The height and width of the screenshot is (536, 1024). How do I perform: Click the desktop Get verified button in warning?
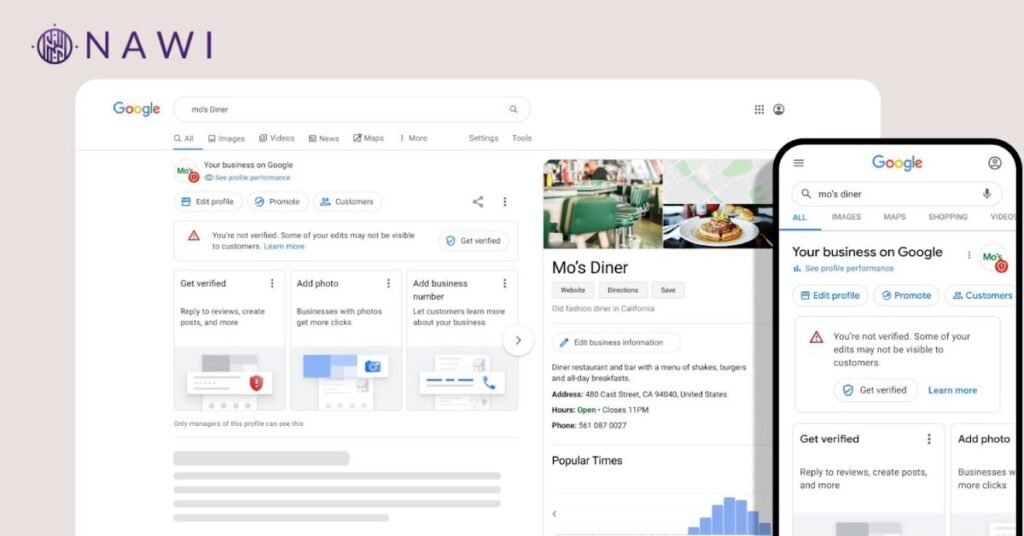point(473,241)
